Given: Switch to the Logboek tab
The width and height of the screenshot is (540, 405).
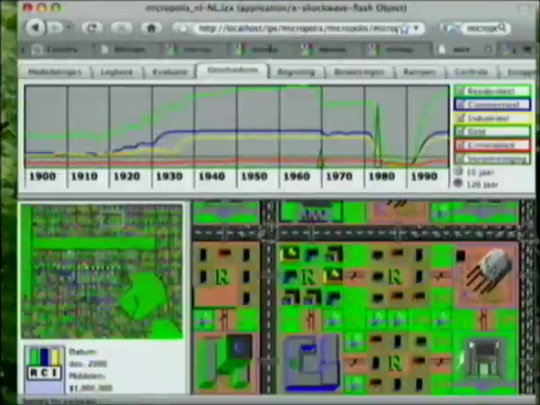Looking at the screenshot, I should tap(116, 72).
